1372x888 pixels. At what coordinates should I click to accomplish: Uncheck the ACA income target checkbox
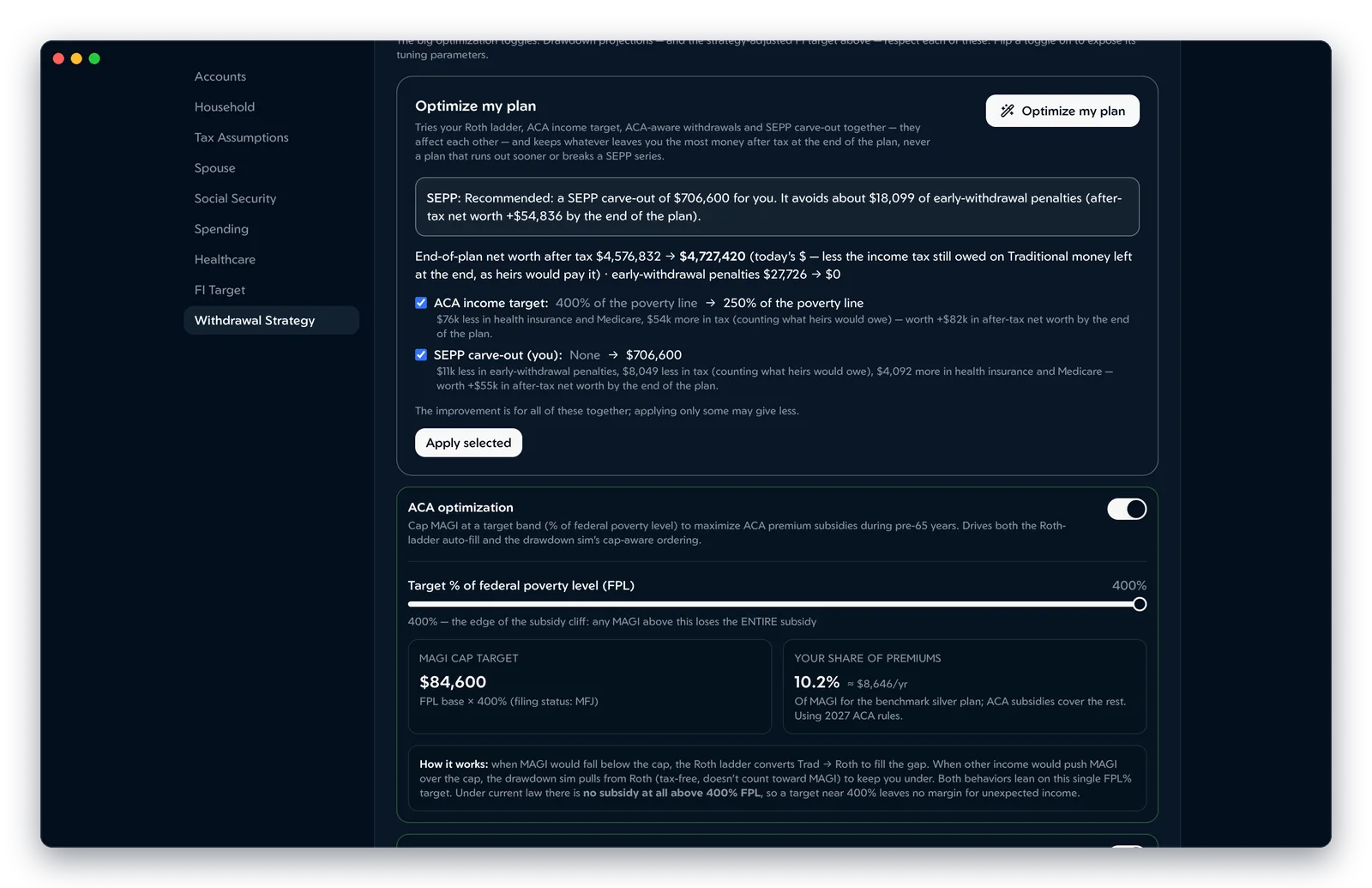(421, 303)
